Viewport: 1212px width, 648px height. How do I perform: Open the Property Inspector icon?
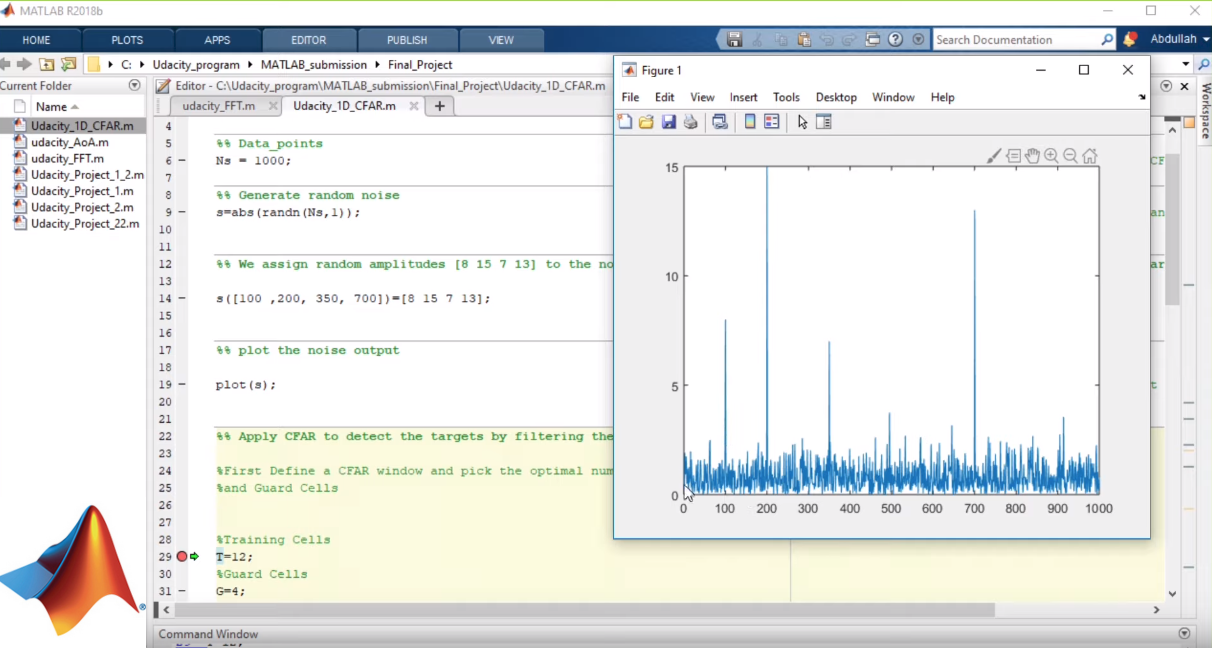point(824,122)
